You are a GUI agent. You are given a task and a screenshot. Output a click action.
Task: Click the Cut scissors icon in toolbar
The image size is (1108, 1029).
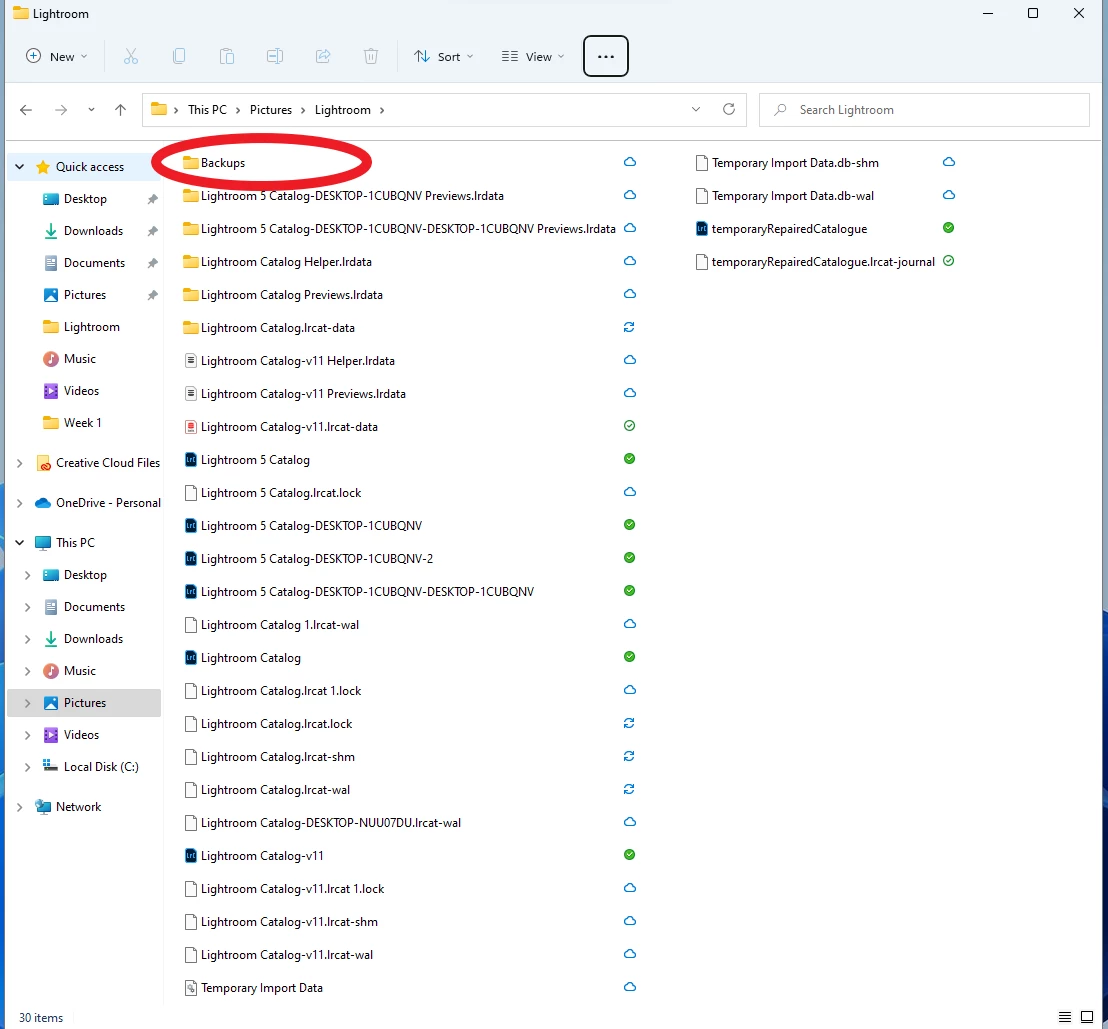click(x=131, y=57)
